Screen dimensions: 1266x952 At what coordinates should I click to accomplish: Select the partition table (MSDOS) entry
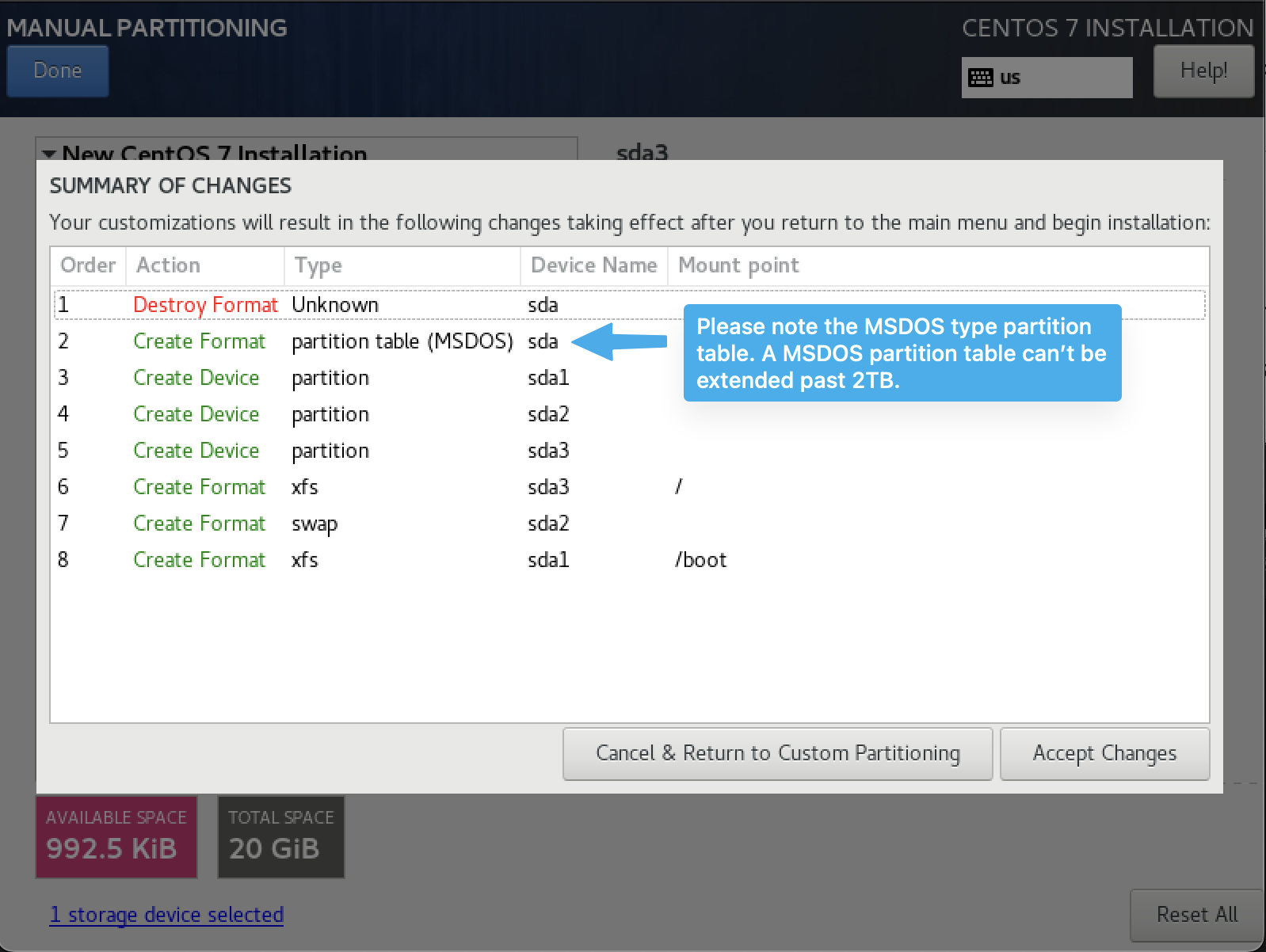pyautogui.click(x=402, y=341)
